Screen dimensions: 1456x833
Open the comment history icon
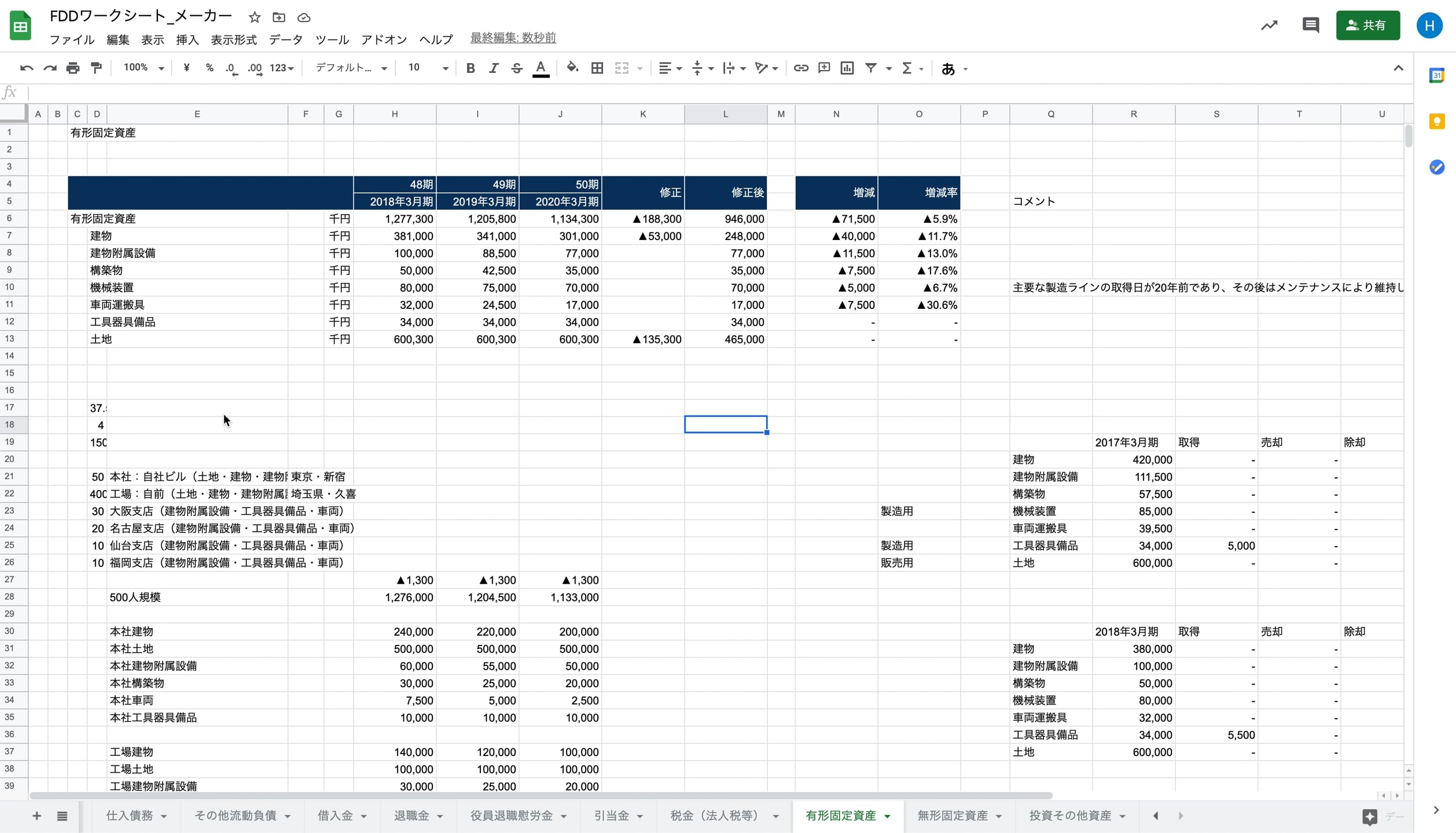pyautogui.click(x=1310, y=25)
